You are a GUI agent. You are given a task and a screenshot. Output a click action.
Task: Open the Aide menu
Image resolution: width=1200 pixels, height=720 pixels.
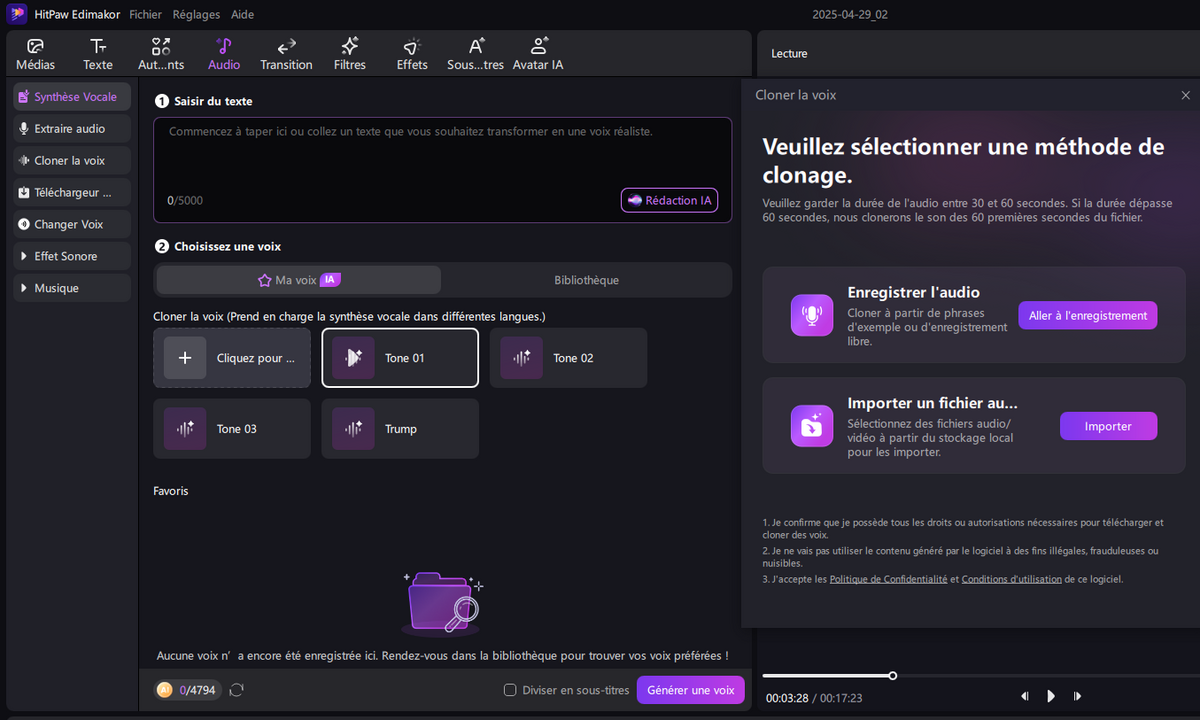tap(242, 15)
